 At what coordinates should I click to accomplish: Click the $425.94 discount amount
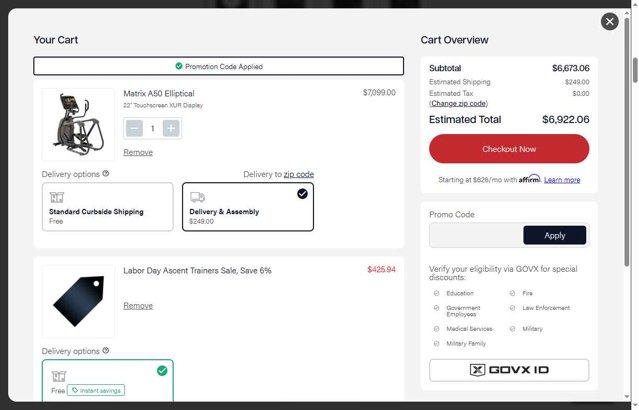click(x=381, y=269)
